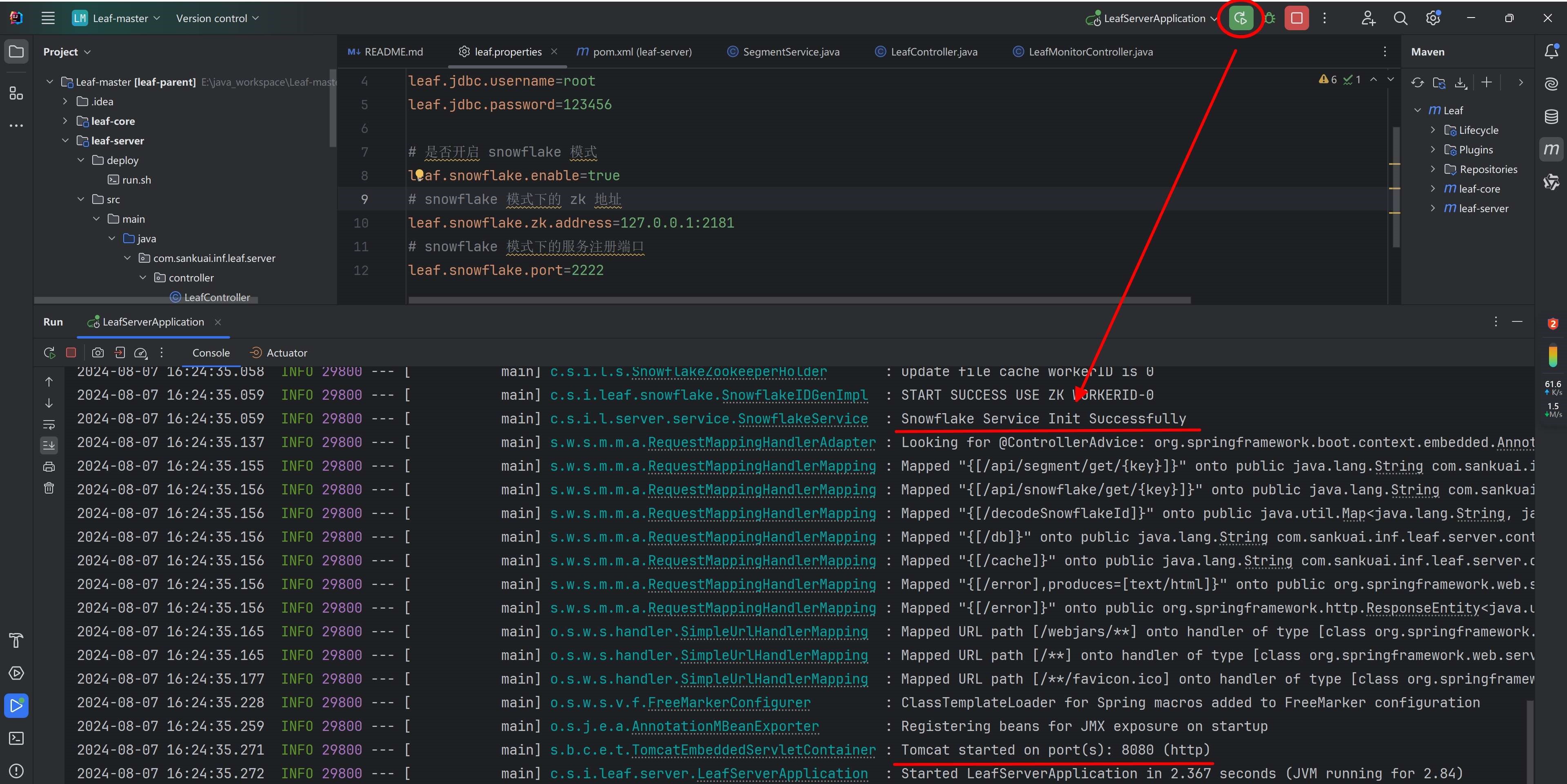Switch to the LeafController.java editor tab

pyautogui.click(x=933, y=52)
